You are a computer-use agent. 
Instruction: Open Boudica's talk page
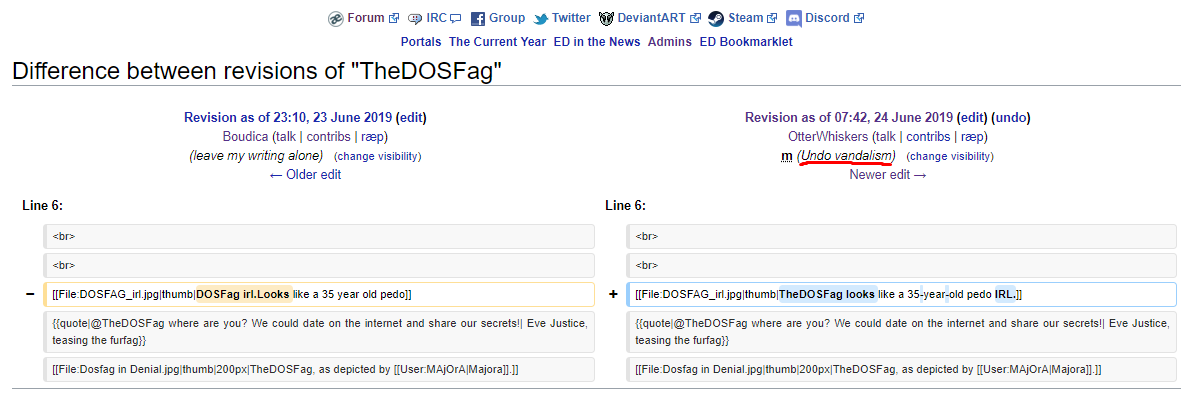[x=286, y=137]
